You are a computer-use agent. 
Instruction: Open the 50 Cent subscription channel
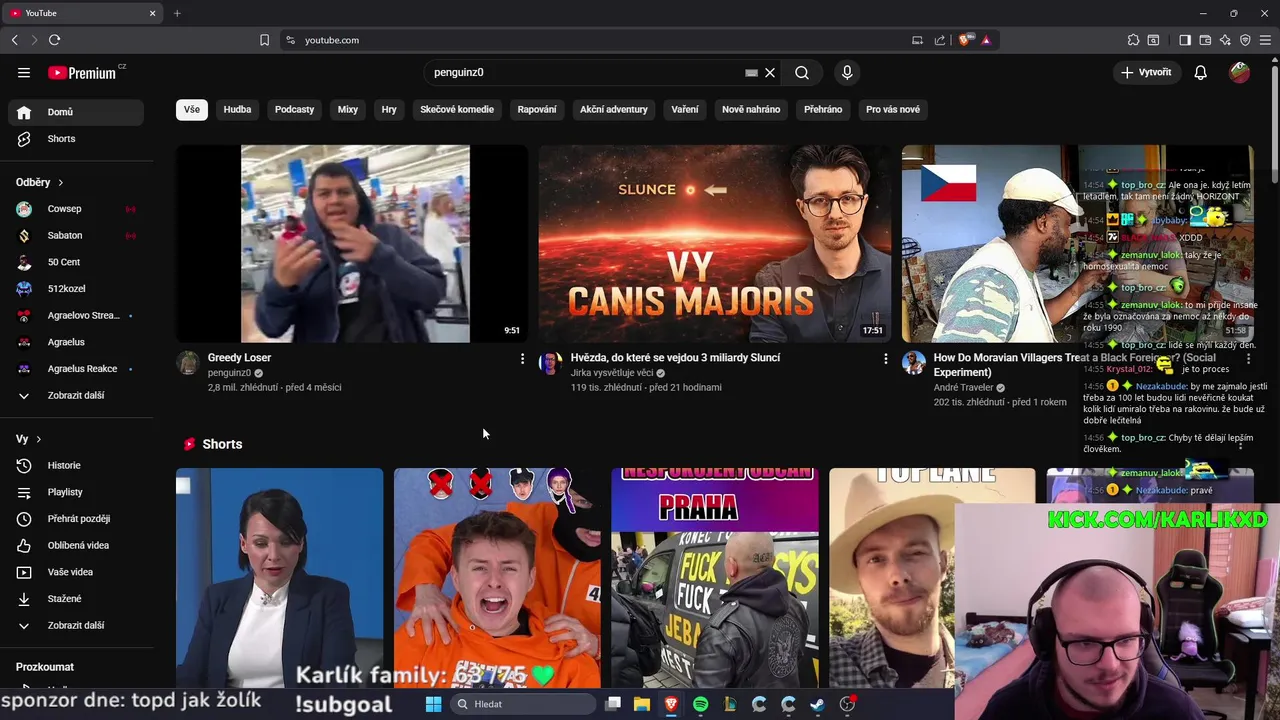[76, 262]
